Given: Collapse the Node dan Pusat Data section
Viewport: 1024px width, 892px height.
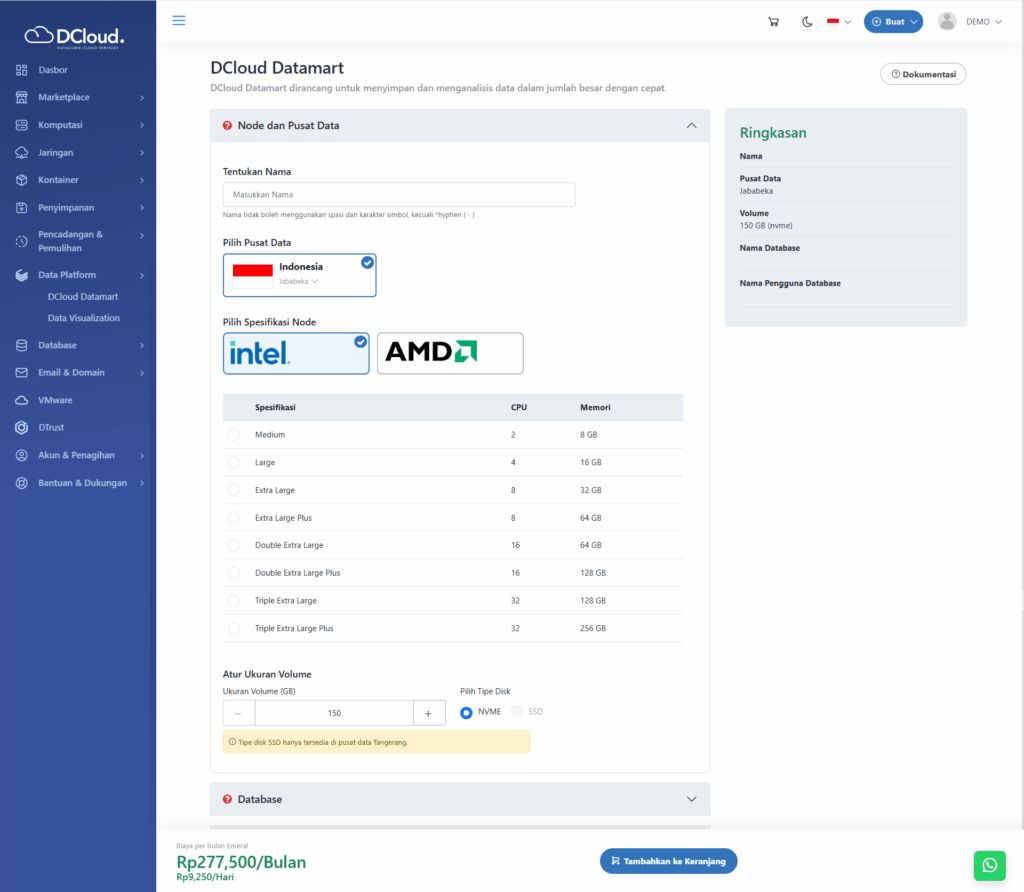Looking at the screenshot, I should point(691,126).
